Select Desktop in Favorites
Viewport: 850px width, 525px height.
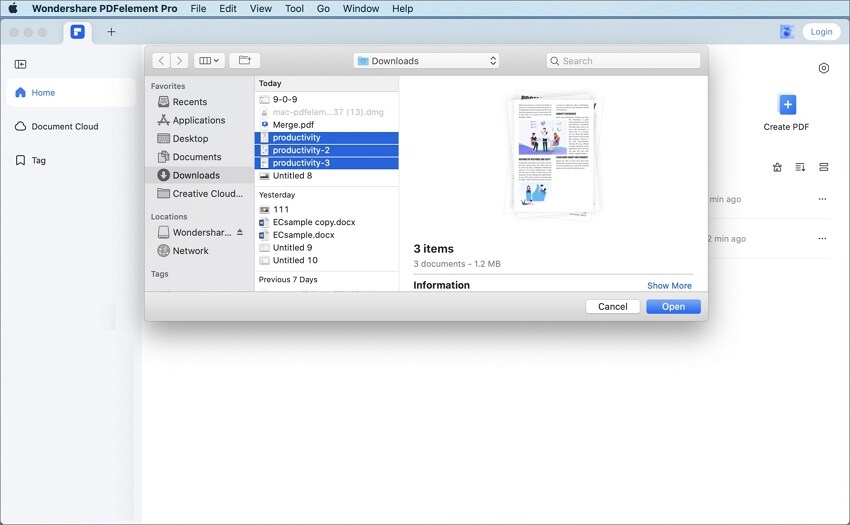pos(199,139)
